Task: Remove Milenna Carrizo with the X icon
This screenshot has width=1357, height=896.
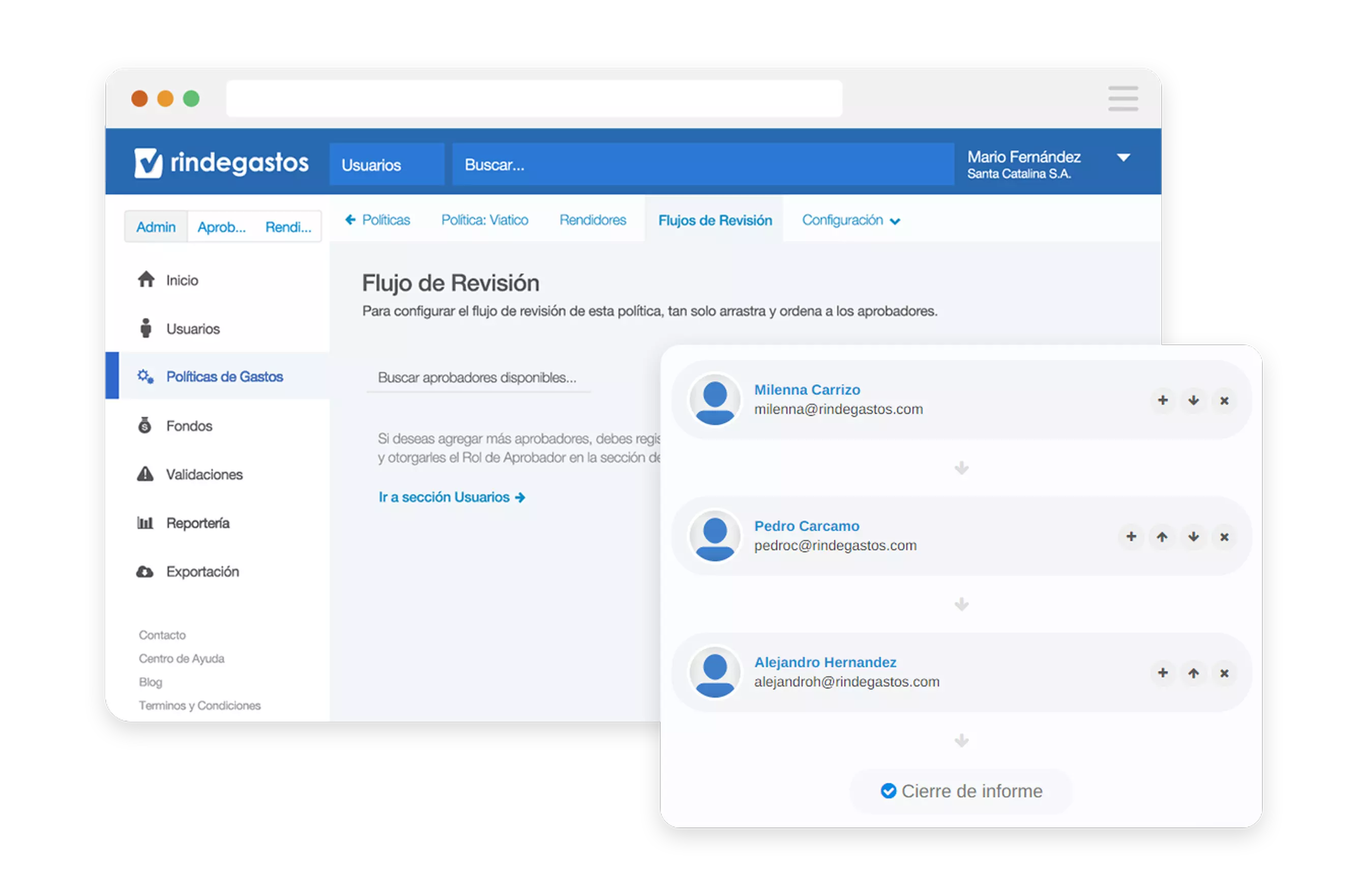Action: tap(1224, 401)
